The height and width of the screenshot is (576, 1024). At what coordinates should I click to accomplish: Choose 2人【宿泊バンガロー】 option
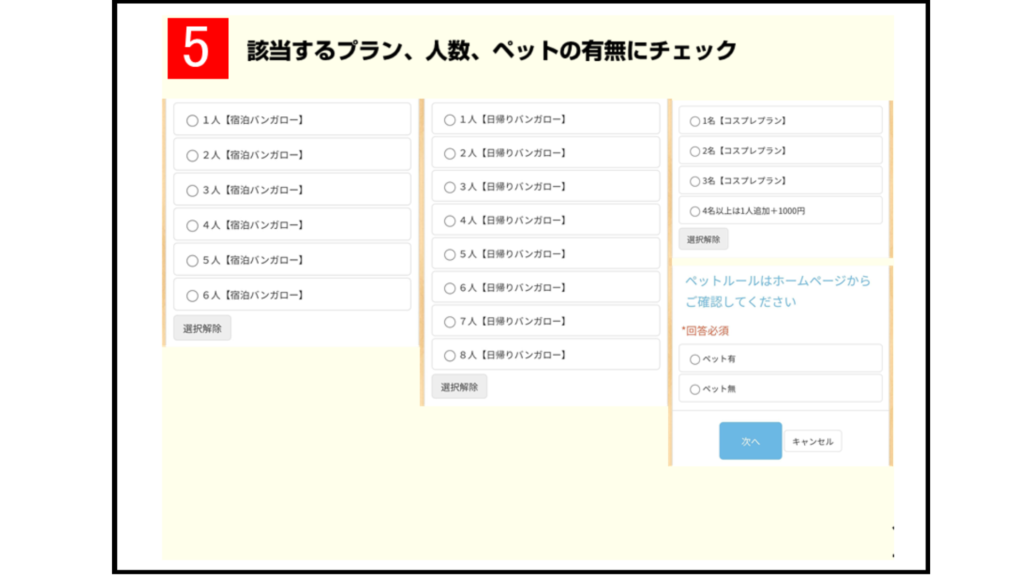[192, 155]
